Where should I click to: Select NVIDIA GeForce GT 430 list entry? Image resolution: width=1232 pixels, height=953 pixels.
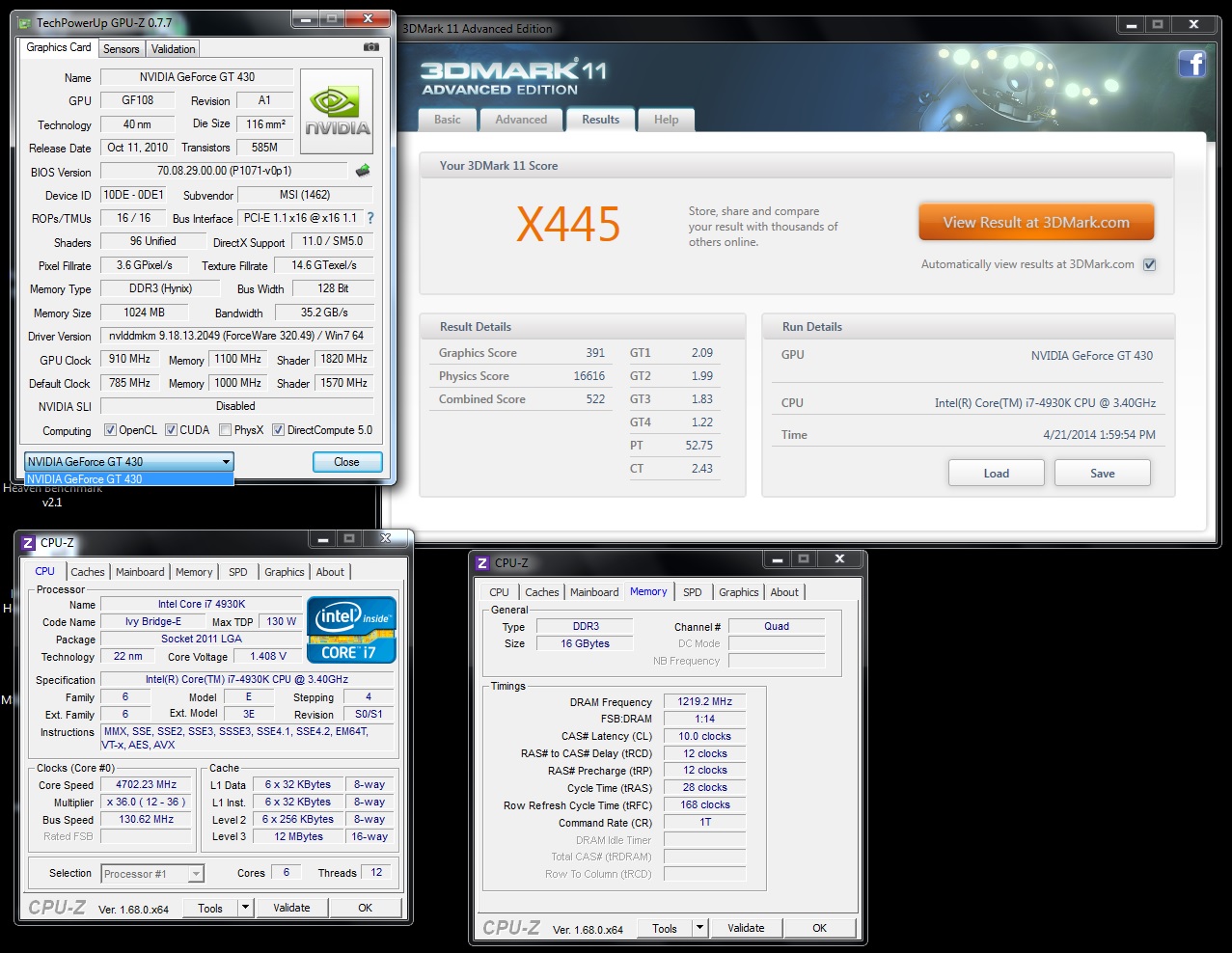(129, 479)
